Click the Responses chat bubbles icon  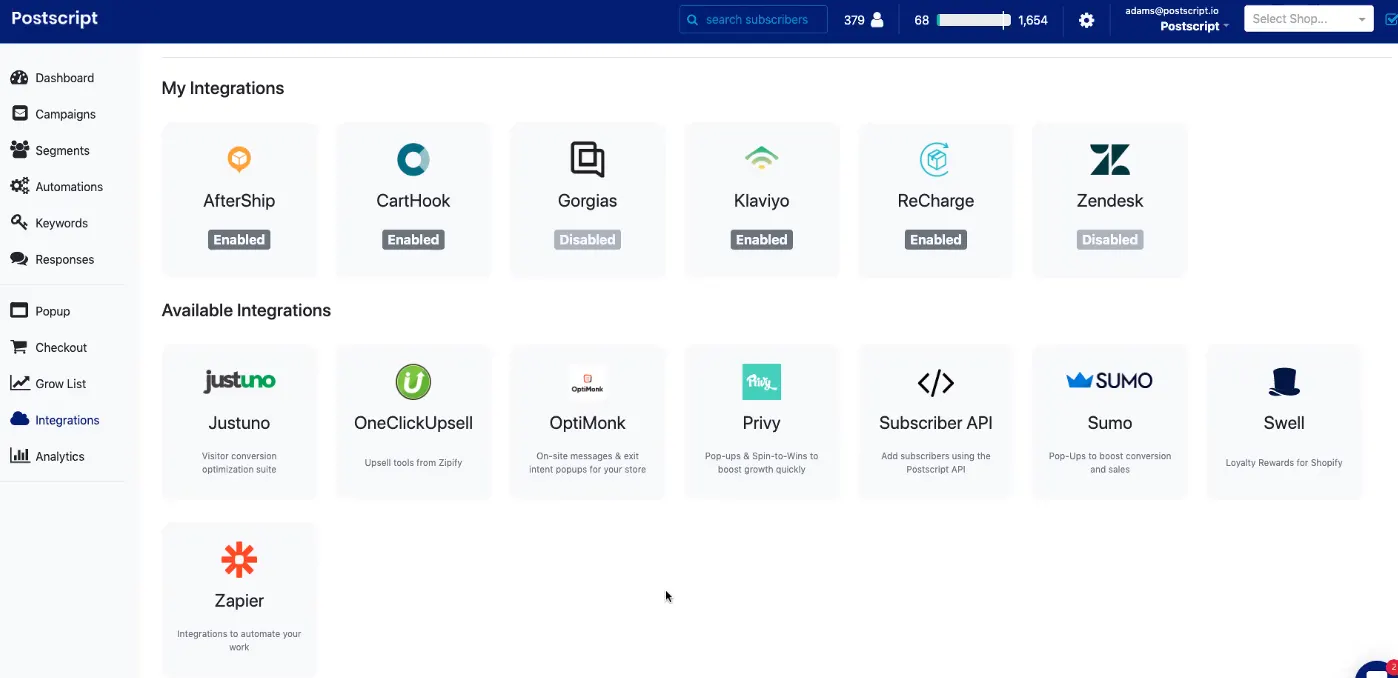pos(19,259)
